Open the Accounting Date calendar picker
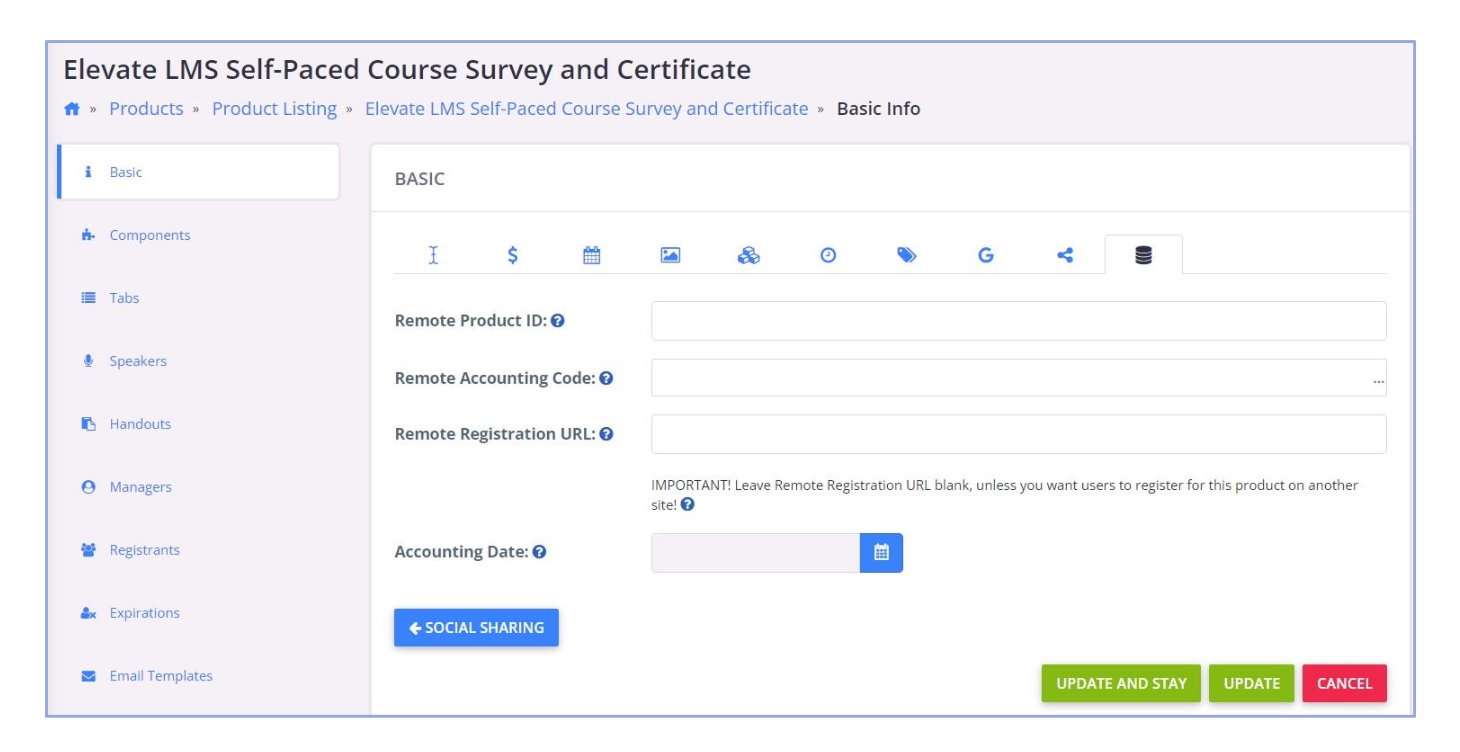The width and height of the screenshot is (1460, 752). pos(881,552)
